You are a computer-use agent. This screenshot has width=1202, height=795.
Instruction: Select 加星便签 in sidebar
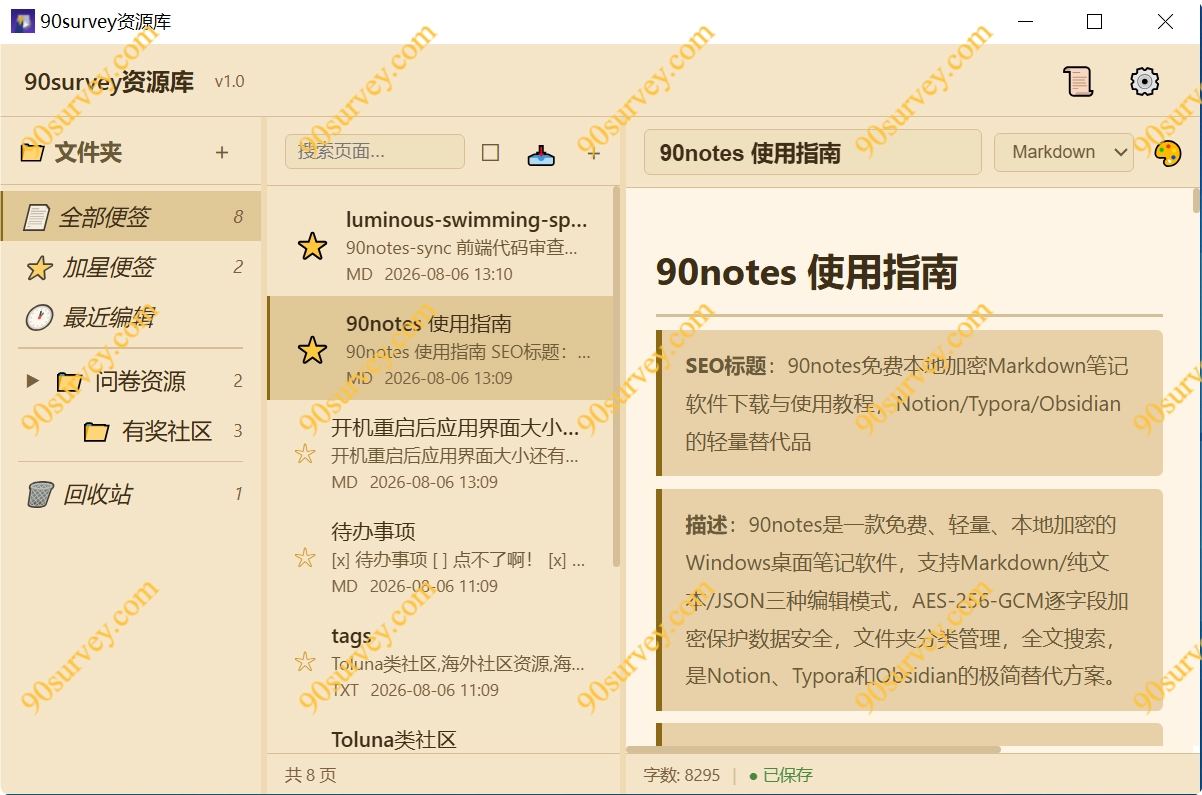point(131,267)
